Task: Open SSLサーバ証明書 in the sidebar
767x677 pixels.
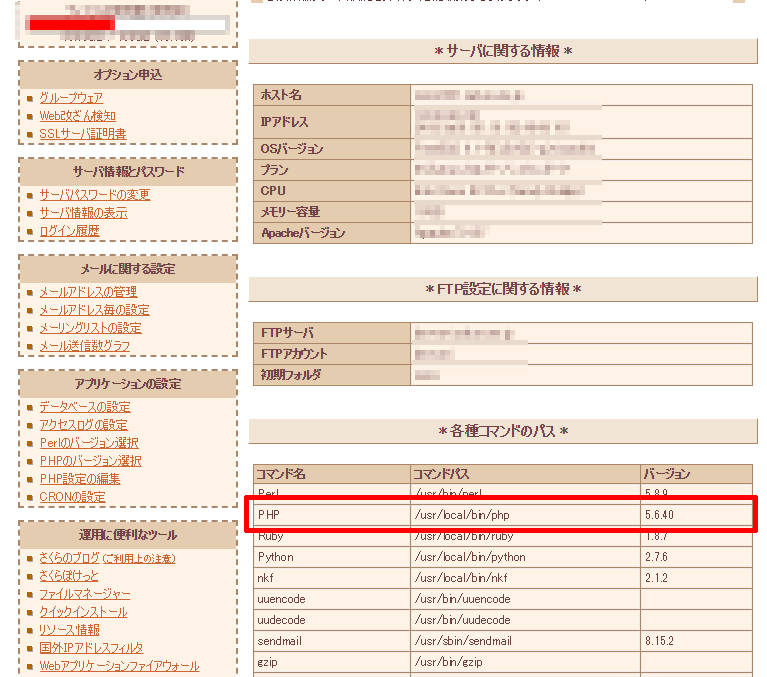Action: pos(82,134)
